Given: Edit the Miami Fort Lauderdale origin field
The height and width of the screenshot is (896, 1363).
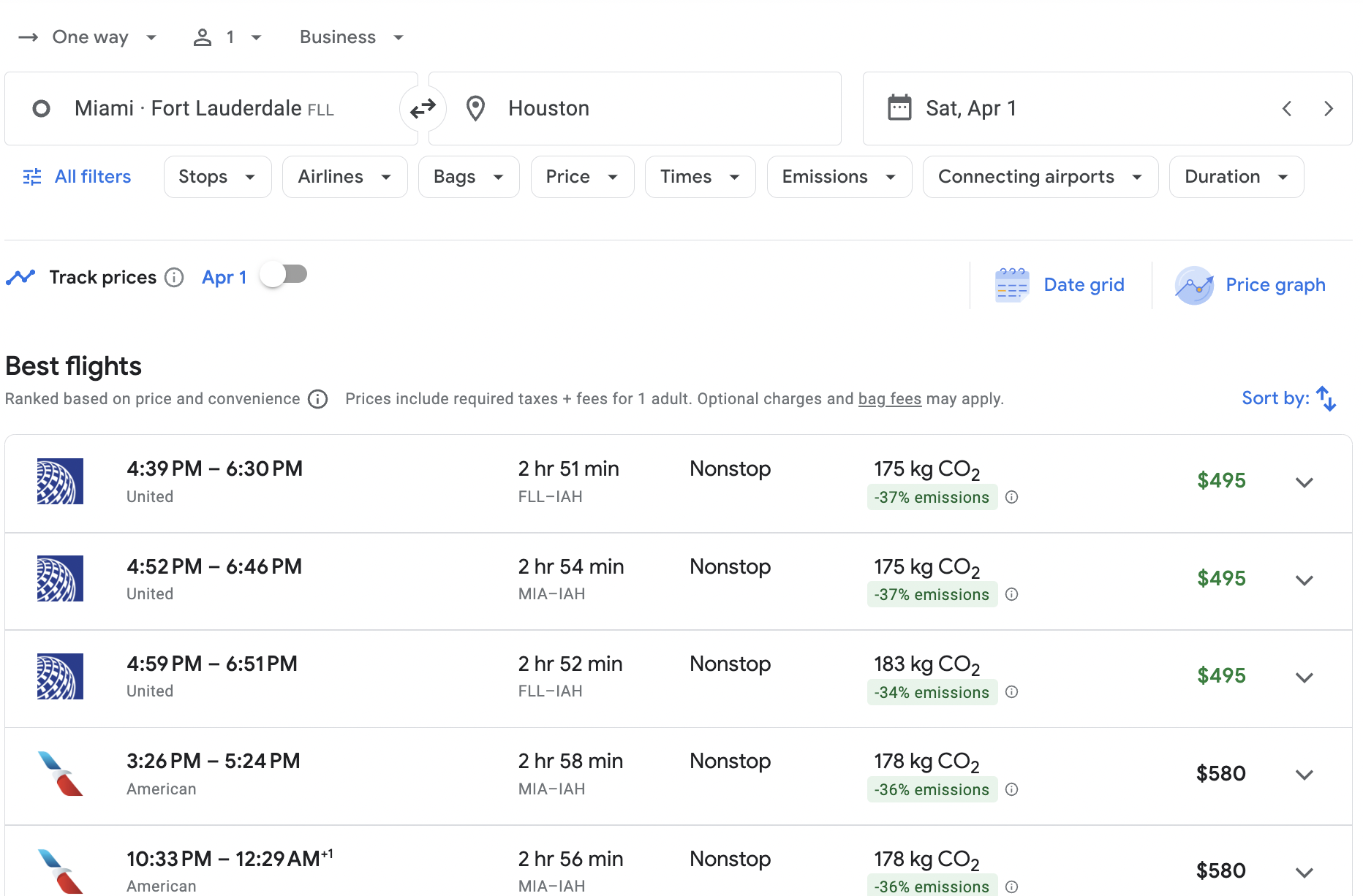Looking at the screenshot, I should (211, 109).
